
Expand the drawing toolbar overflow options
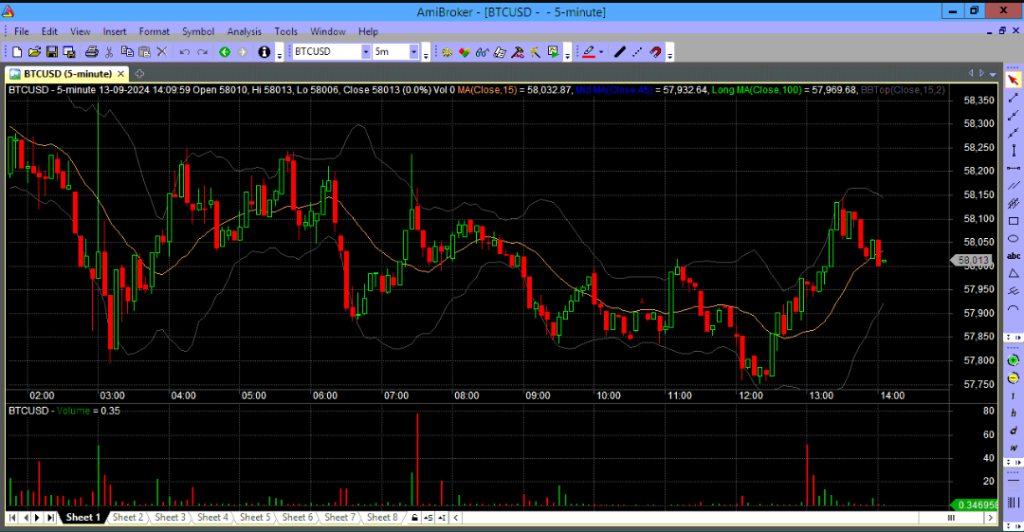point(669,55)
